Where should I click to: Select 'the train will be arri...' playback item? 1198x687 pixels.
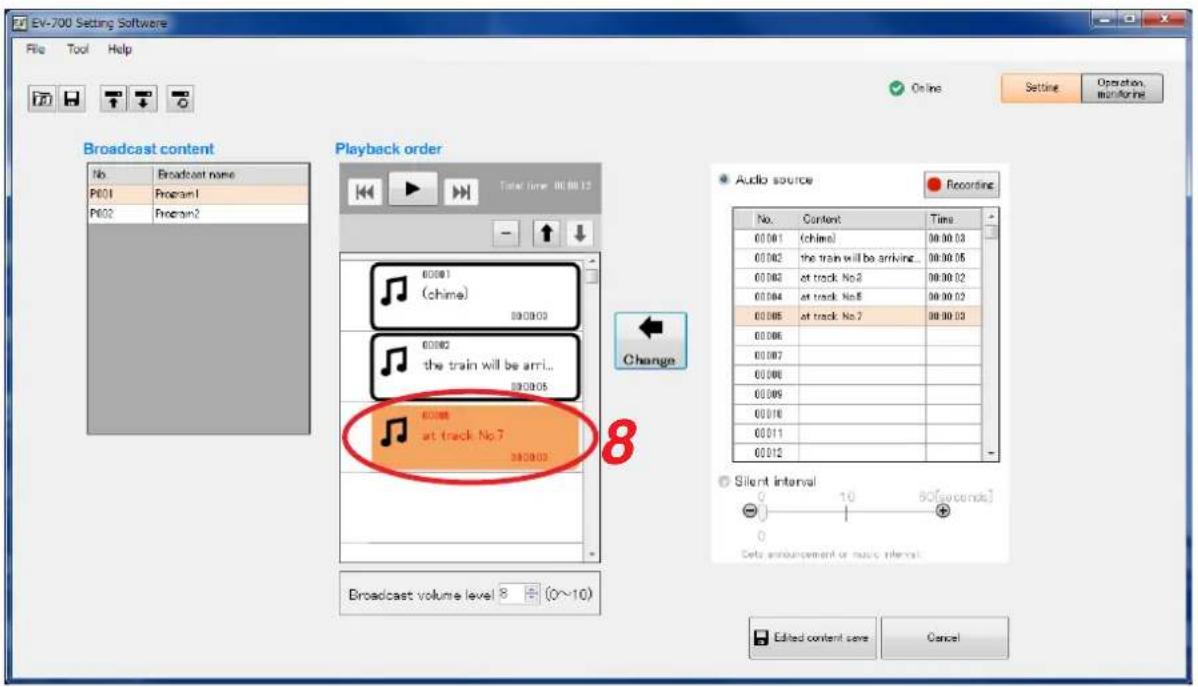click(x=475, y=367)
